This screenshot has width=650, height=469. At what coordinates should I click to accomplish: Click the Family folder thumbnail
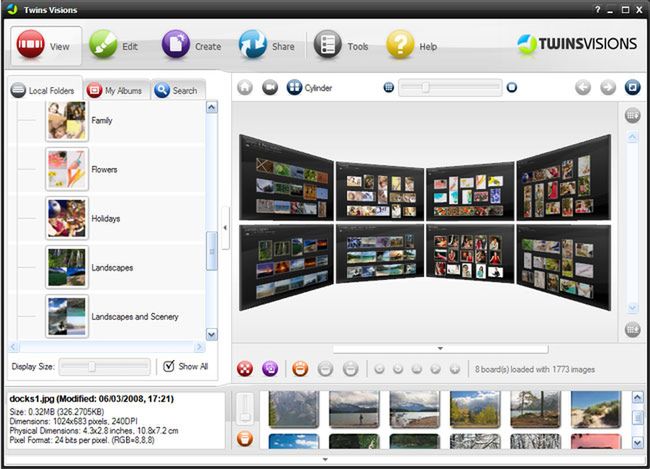click(67, 121)
